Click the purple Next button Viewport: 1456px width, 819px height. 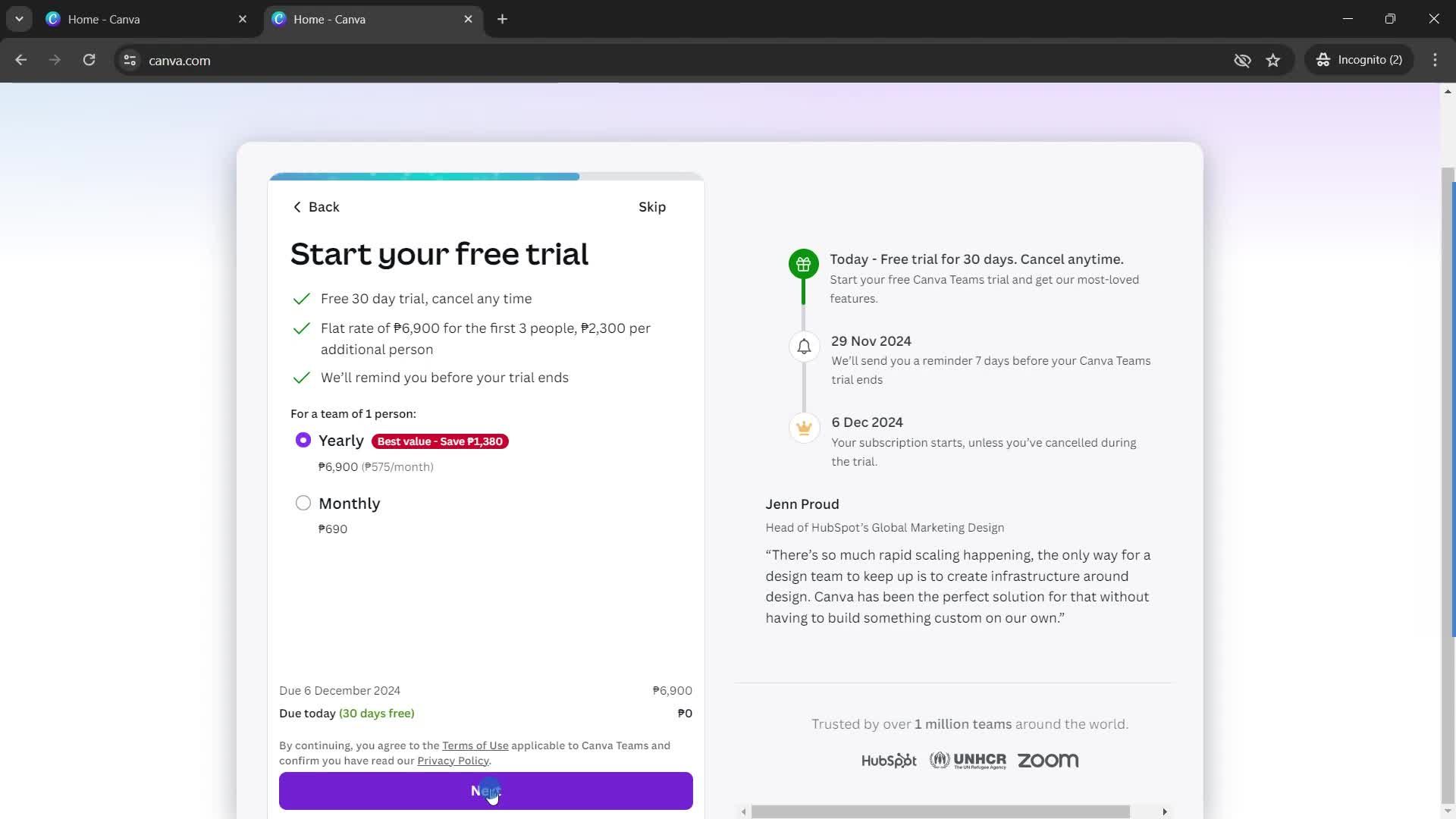point(485,791)
